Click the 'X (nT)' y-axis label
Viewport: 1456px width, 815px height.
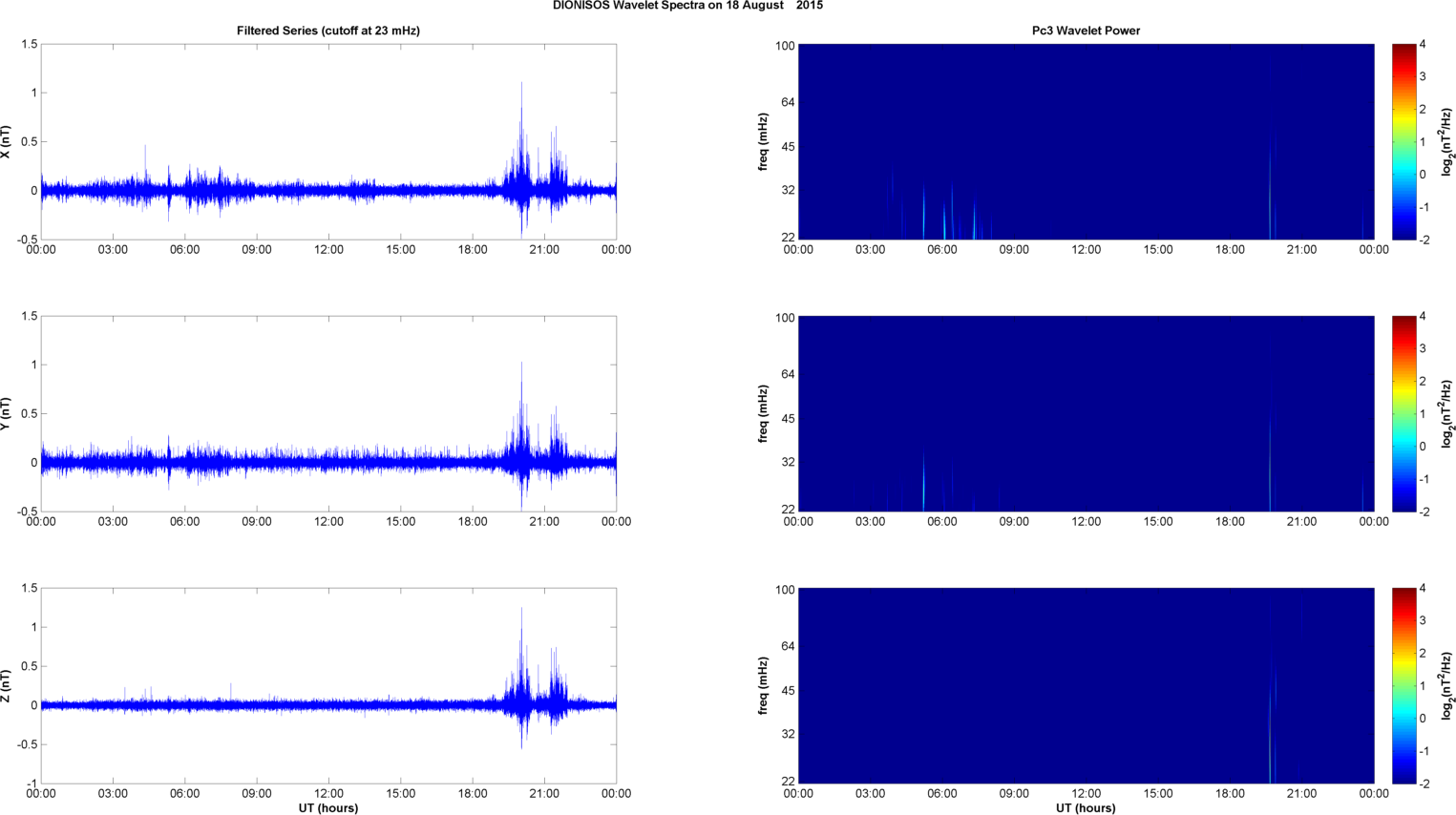[x=7, y=141]
